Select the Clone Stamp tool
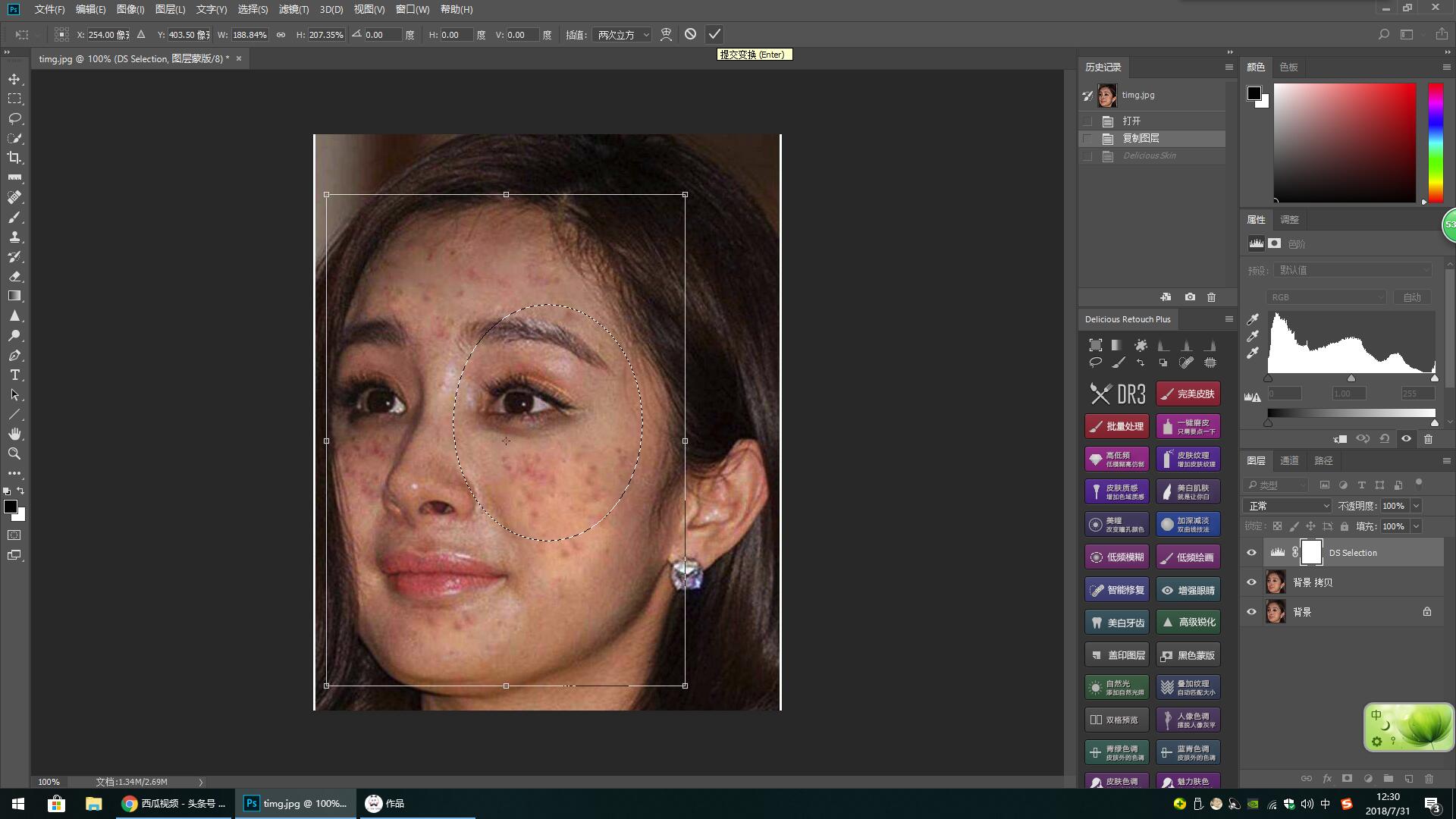The image size is (1456, 819). pyautogui.click(x=14, y=237)
